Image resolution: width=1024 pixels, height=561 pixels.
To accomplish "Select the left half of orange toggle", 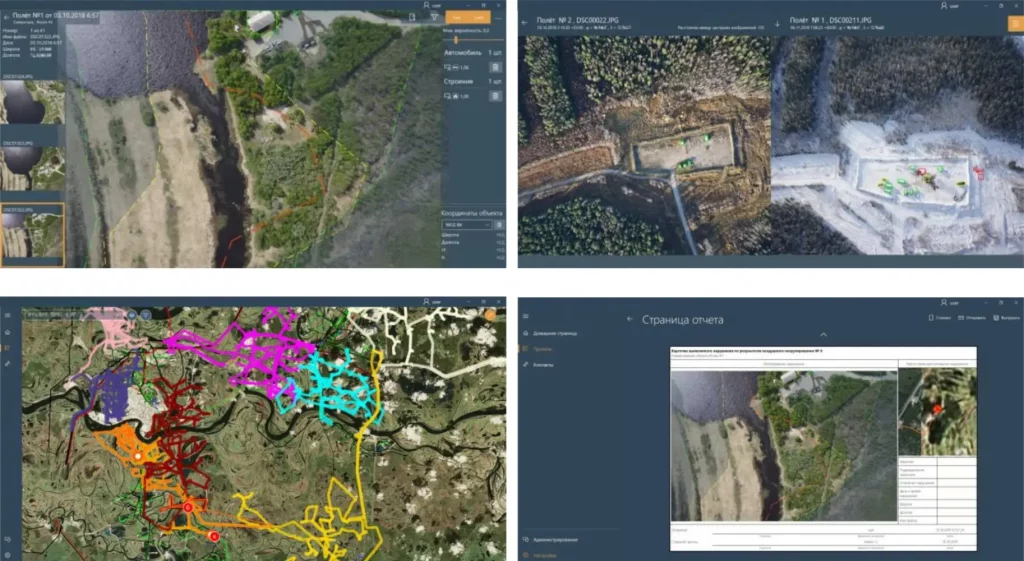I will coord(457,18).
